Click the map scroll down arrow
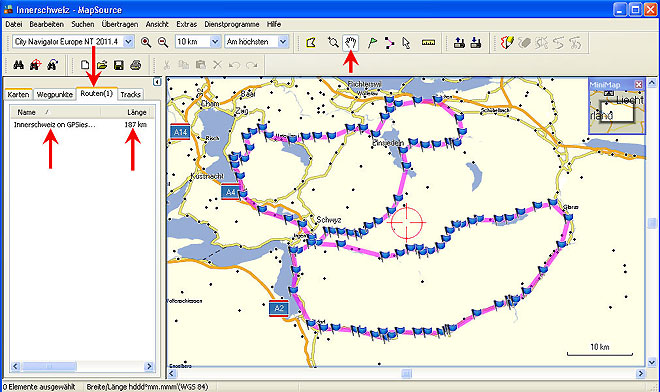Image resolution: width=660 pixels, height=392 pixels. click(x=652, y=362)
